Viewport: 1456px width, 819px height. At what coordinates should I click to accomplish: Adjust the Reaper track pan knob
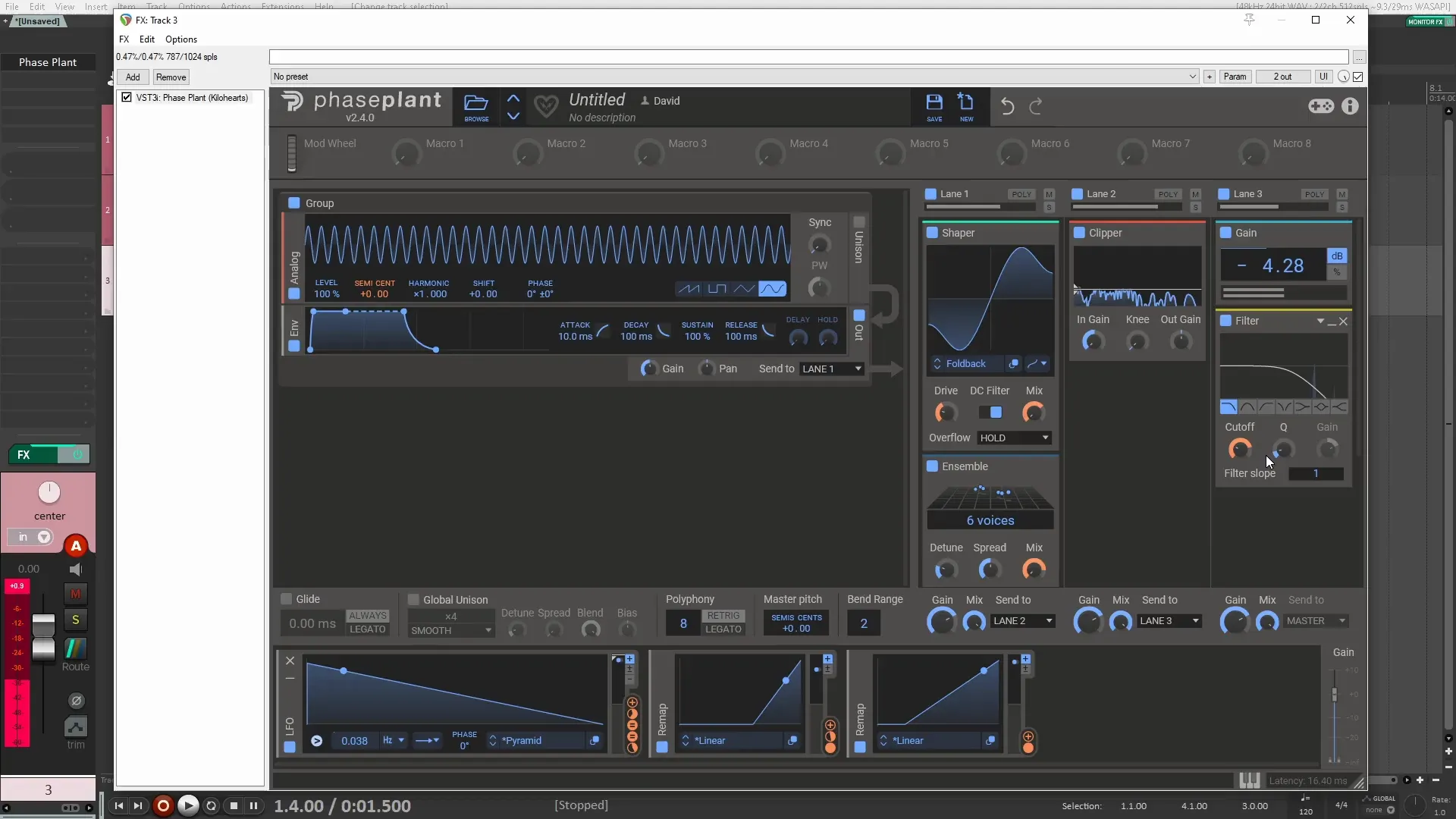coord(49,493)
